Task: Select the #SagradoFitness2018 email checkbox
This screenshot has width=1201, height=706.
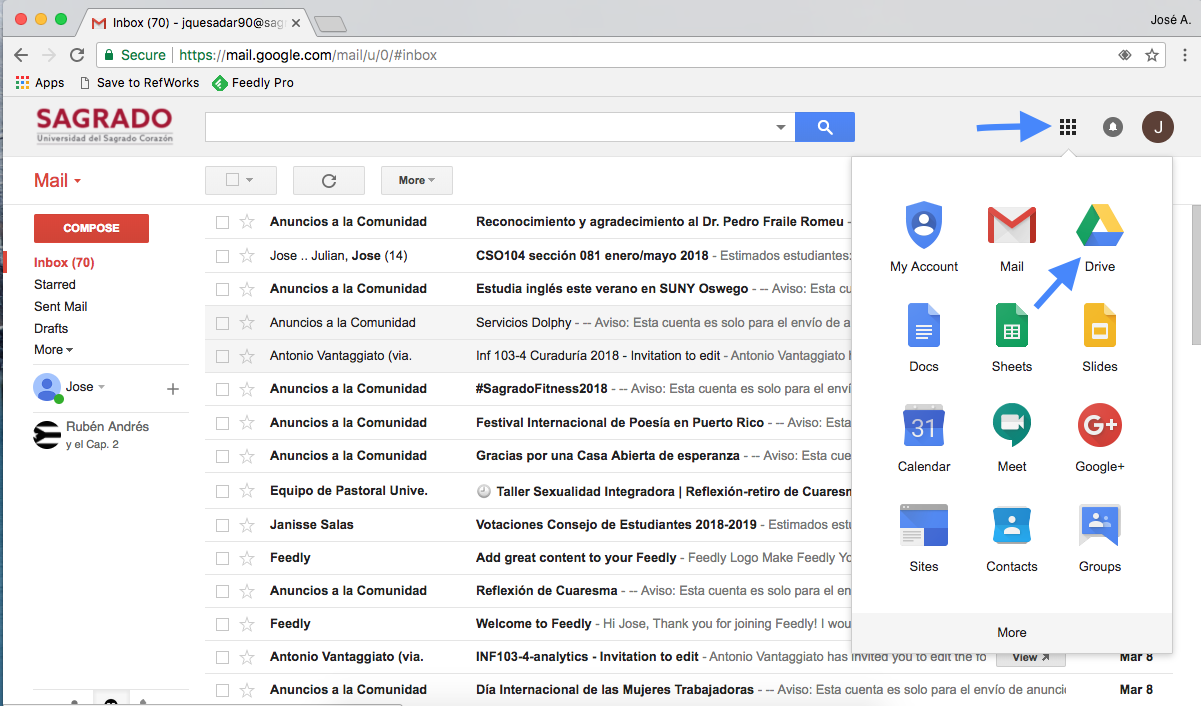Action: [222, 389]
